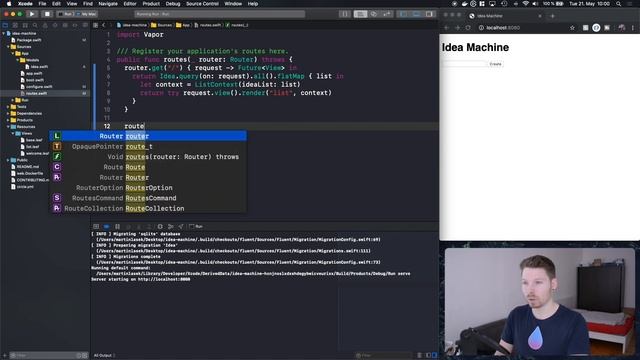Open the code review toolbar button
Screen dimensions: 640x360
coord(344,14)
